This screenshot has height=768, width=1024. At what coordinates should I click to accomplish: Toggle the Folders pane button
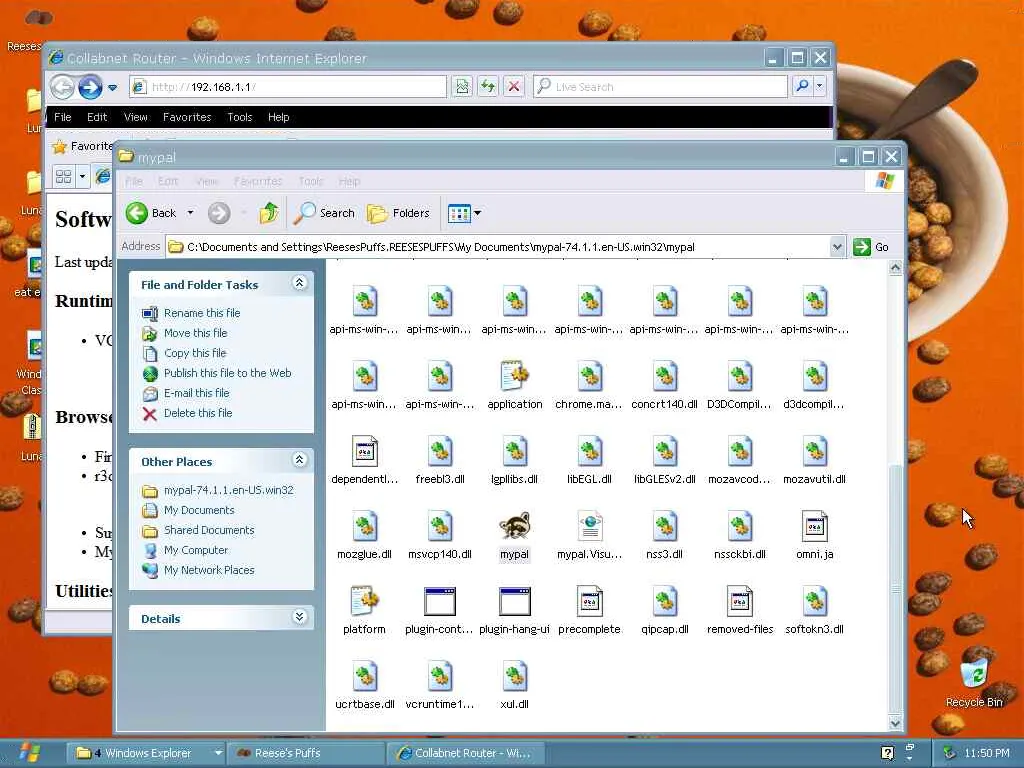398,213
